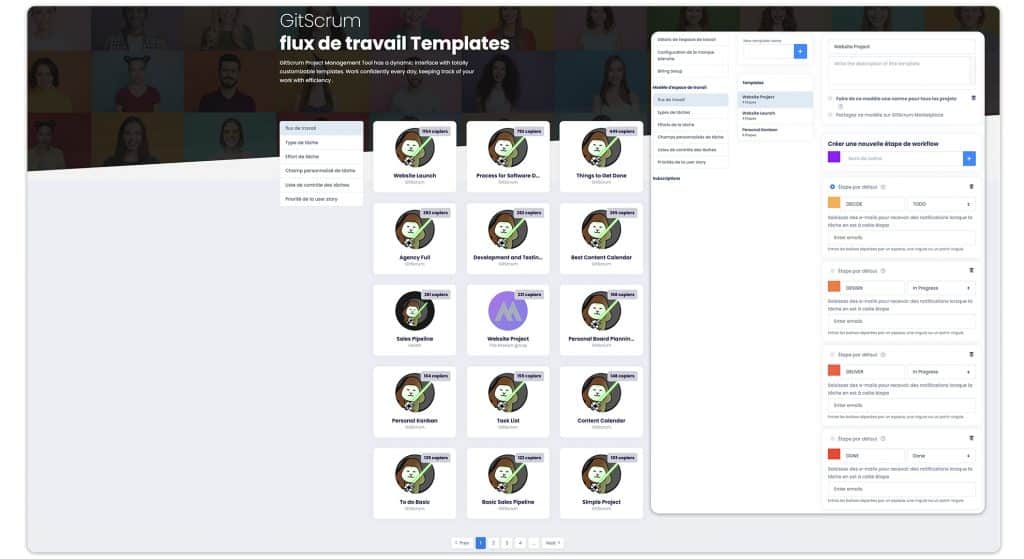Screen dimensions: 1024x559
Task: Click the template description text area
Action: pyautogui.click(x=901, y=72)
